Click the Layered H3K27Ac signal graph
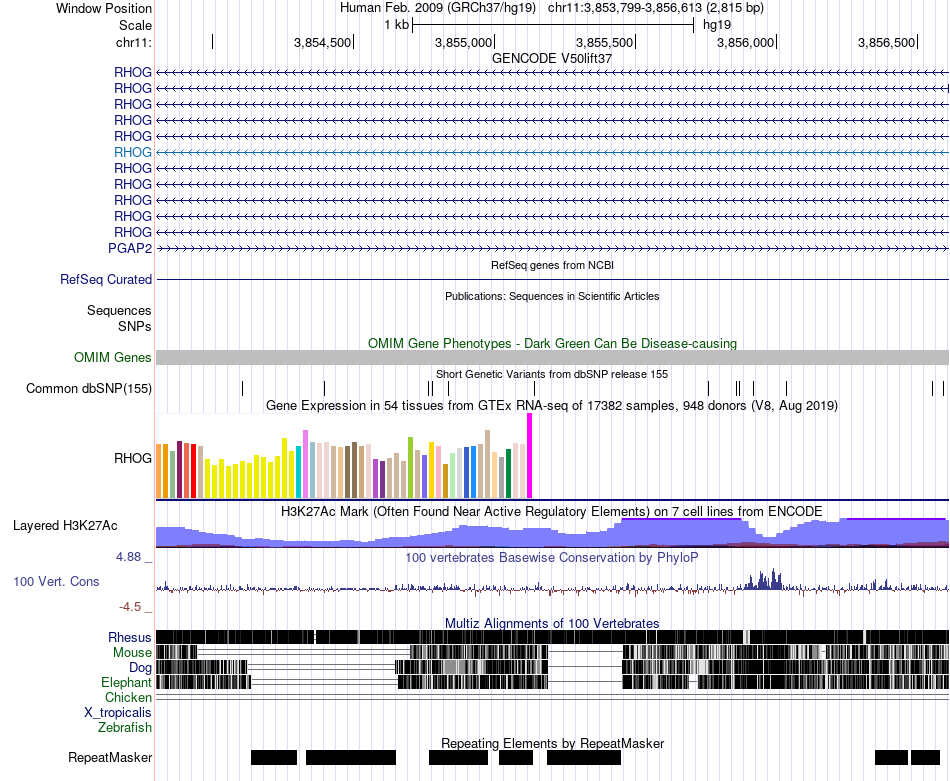Viewport: 950px width, 781px height. click(552, 533)
